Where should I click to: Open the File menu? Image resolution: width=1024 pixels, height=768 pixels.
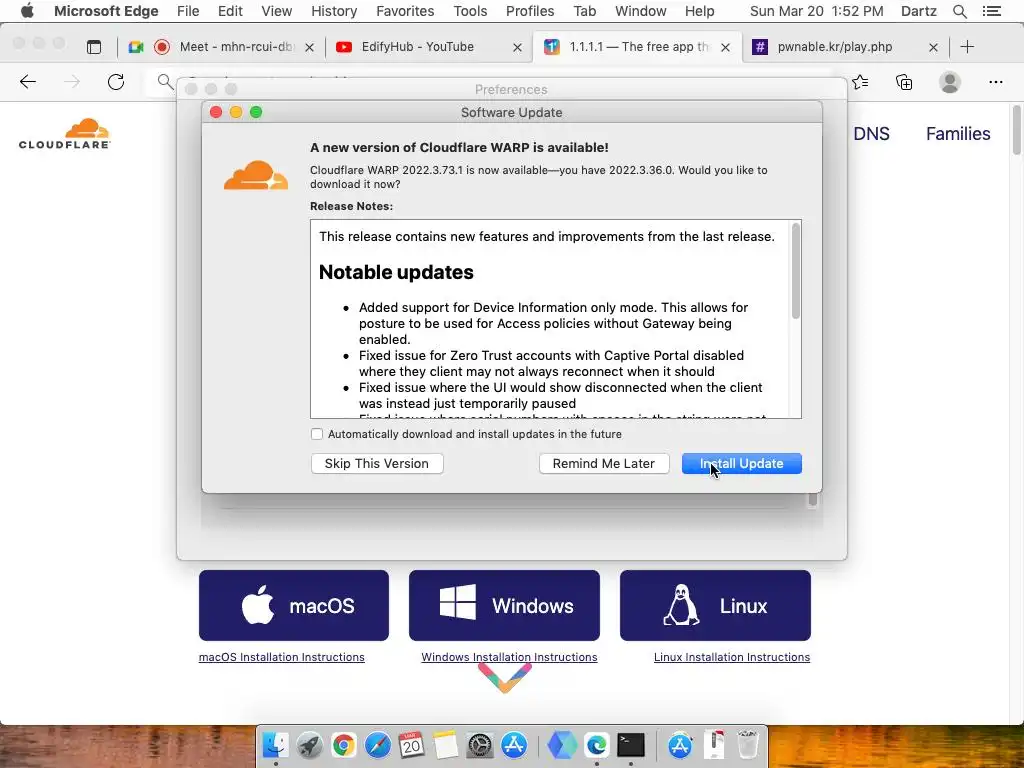[188, 11]
